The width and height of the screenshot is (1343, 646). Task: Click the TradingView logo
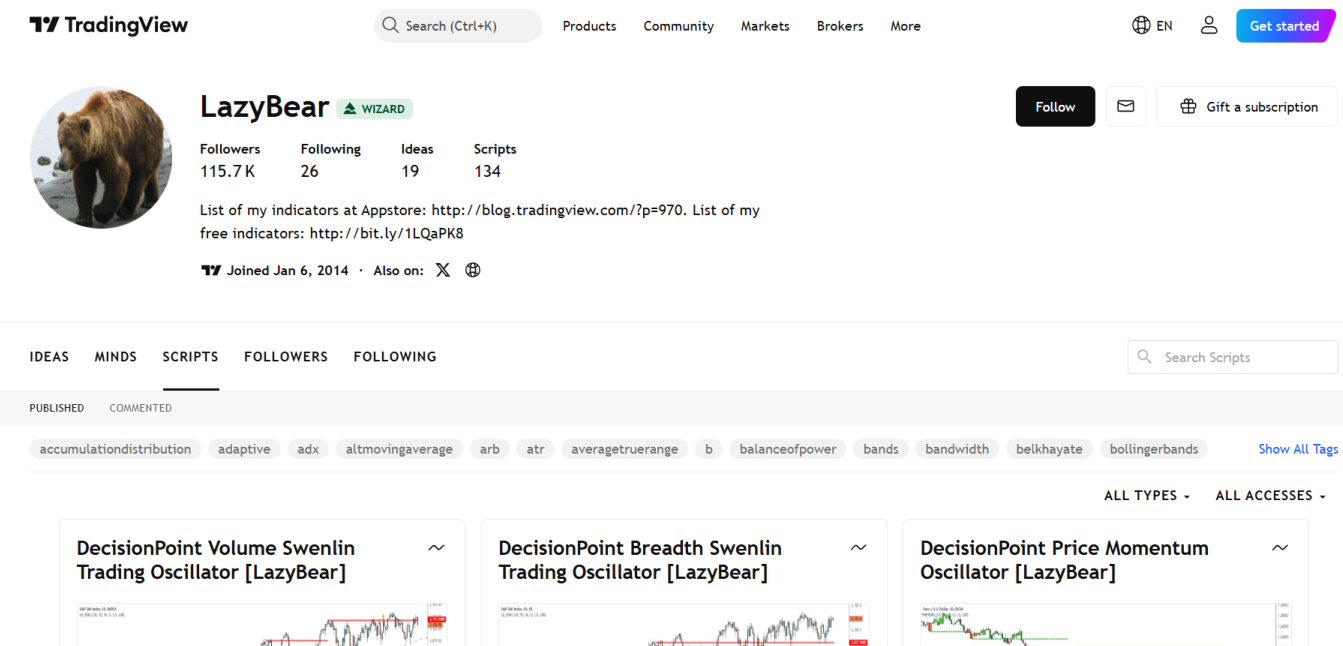108,25
